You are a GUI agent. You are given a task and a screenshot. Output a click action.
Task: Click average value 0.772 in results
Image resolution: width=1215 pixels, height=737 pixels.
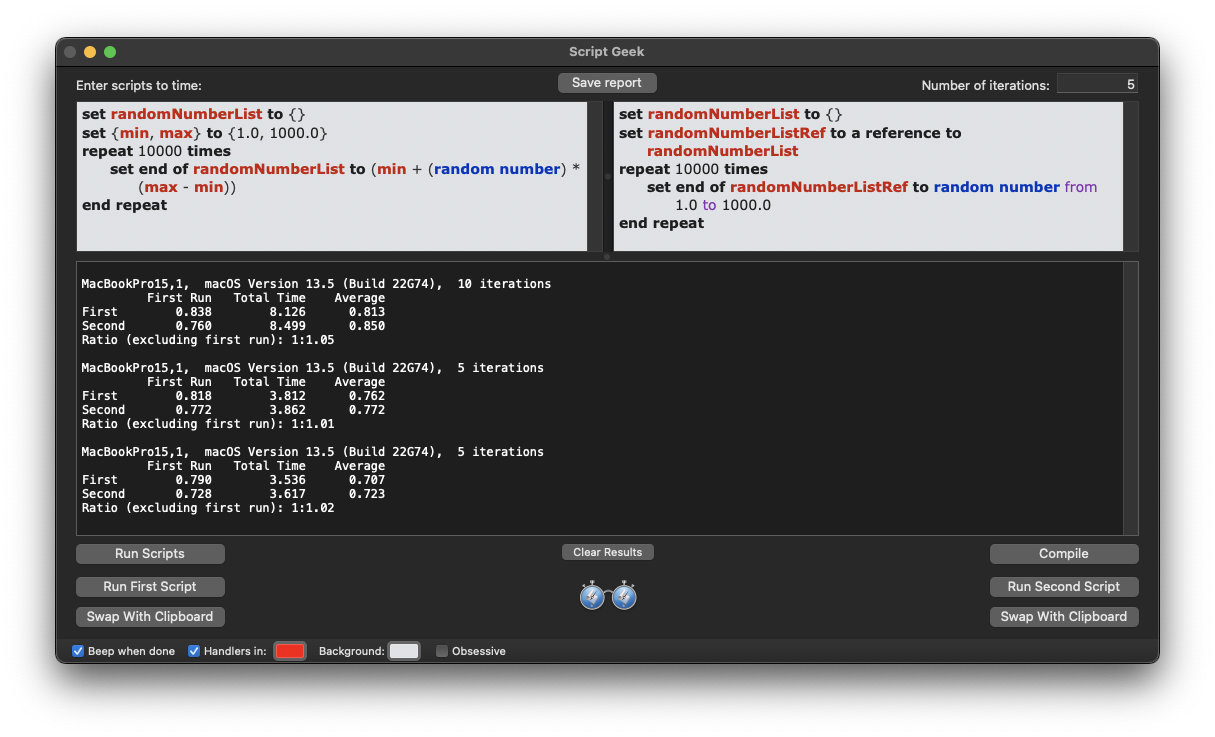367,410
